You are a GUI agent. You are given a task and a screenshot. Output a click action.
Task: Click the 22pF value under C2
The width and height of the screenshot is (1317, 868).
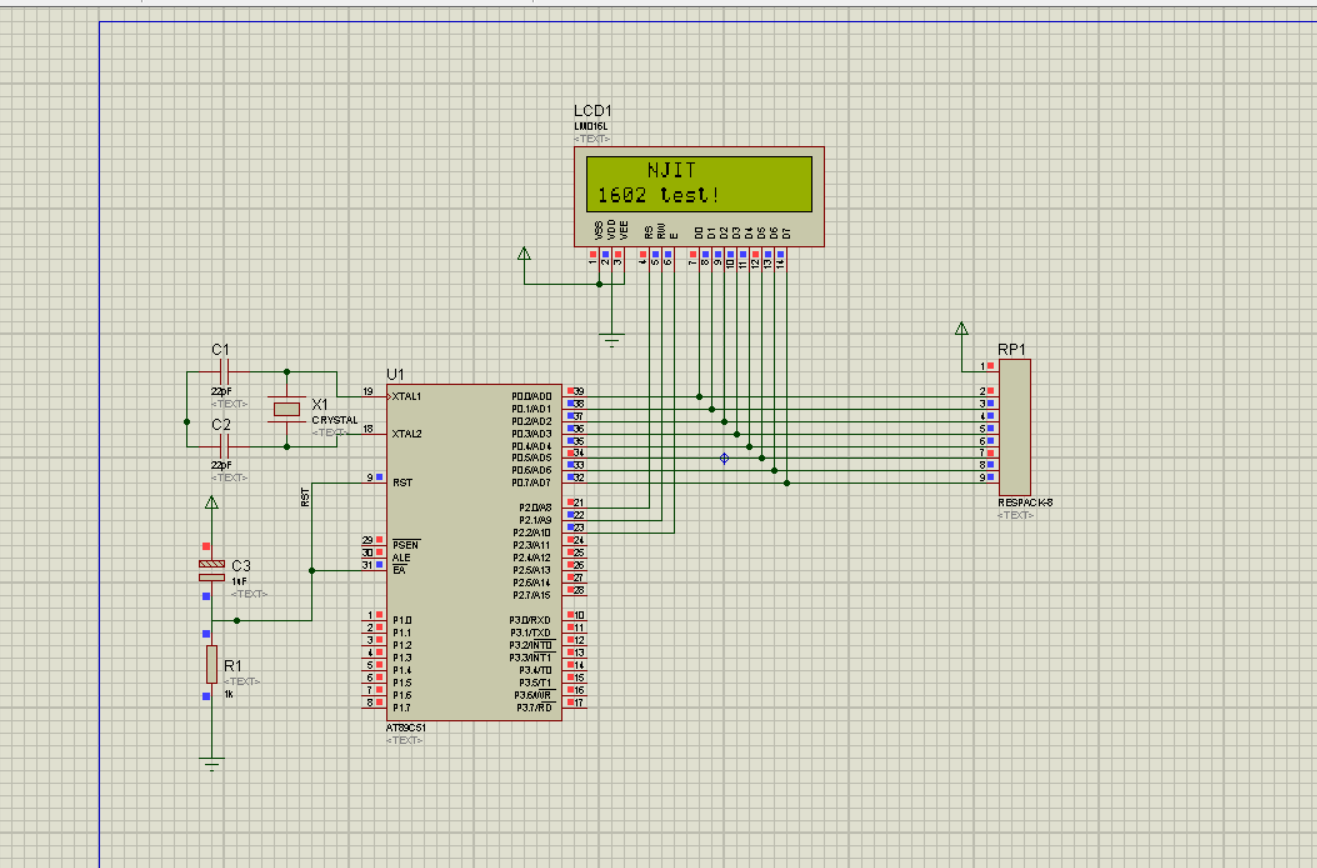pyautogui.click(x=221, y=465)
